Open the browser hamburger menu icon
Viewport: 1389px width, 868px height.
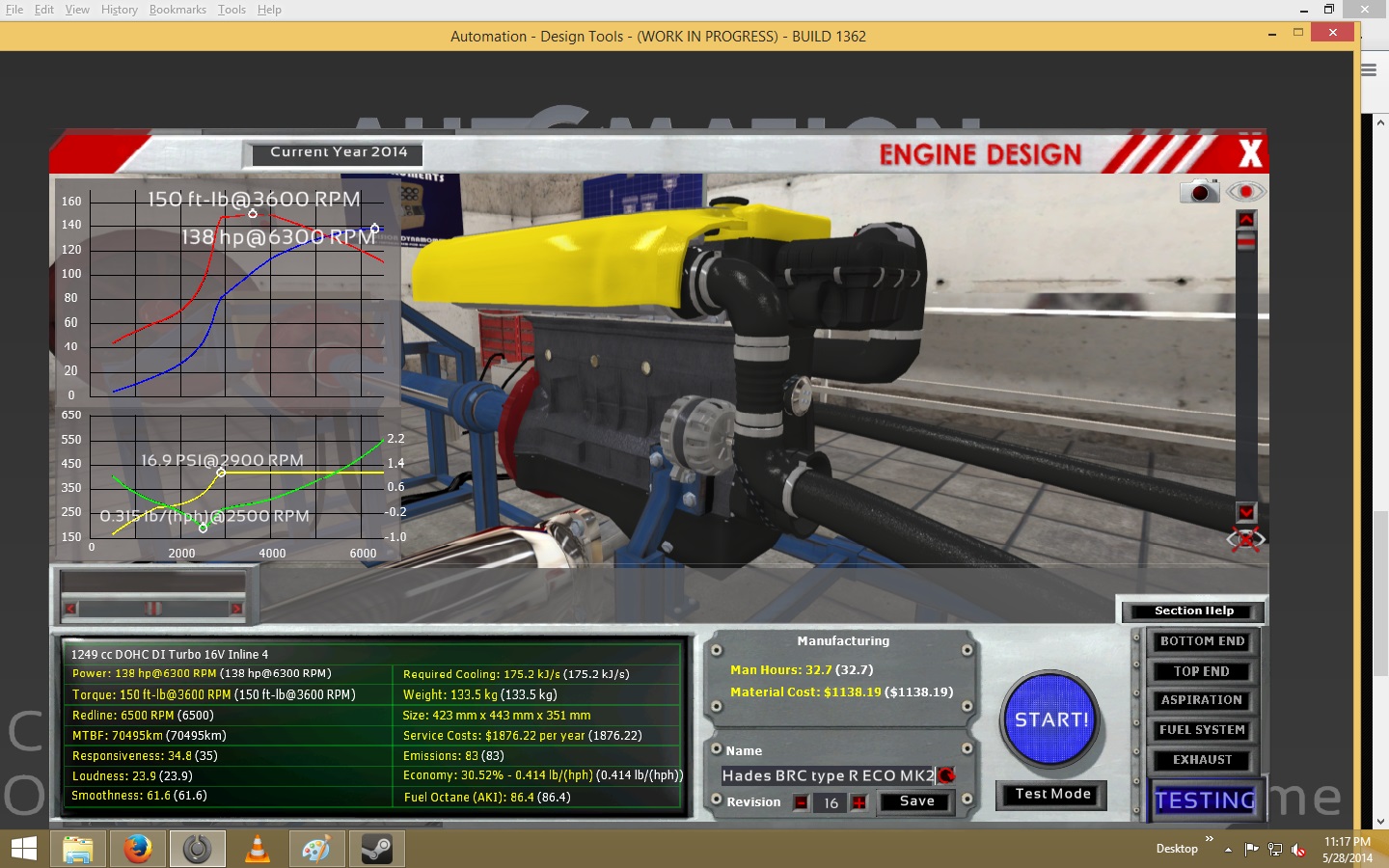[x=1369, y=70]
